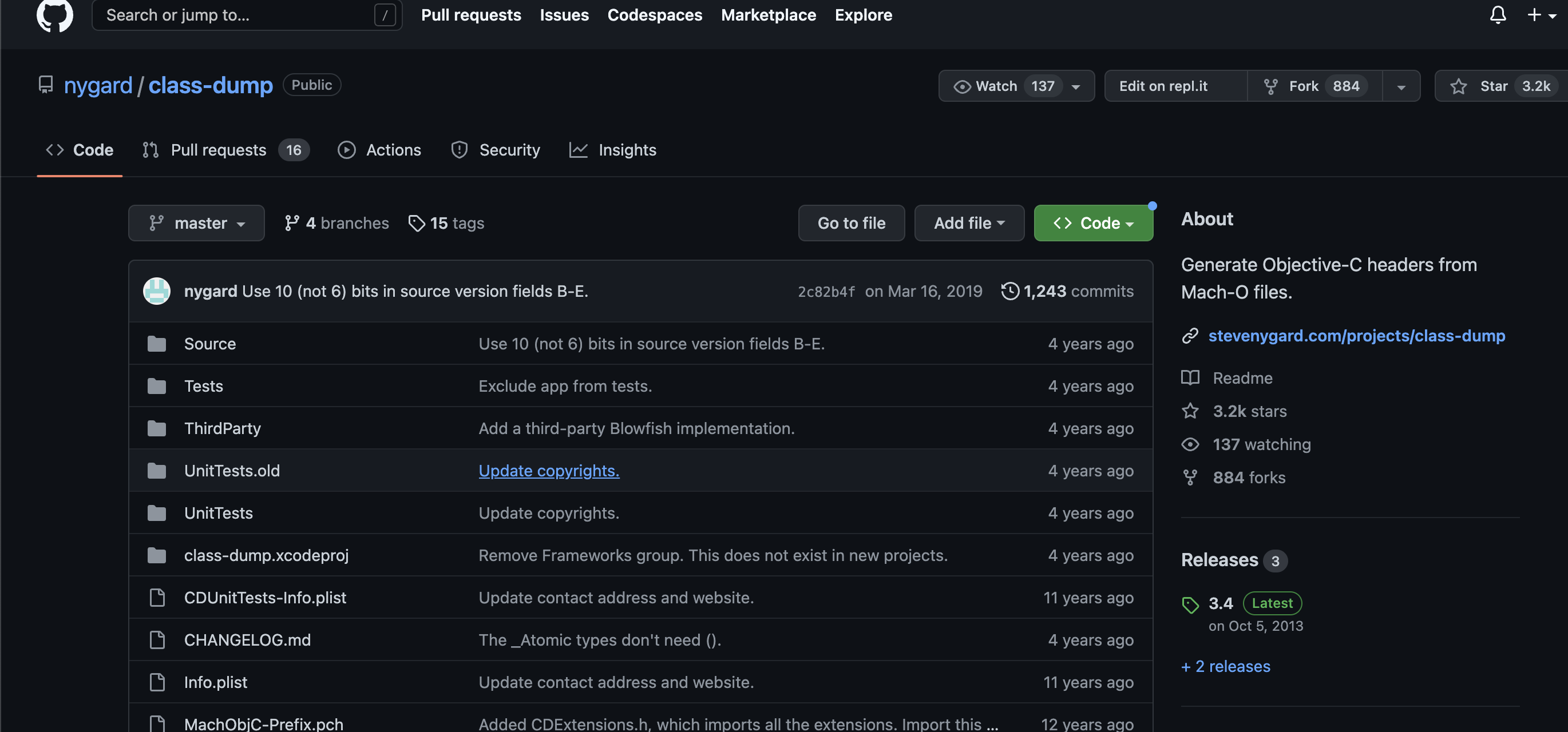The height and width of the screenshot is (732, 1568).
Task: Click nygard's avatar in commit row
Action: 156,291
